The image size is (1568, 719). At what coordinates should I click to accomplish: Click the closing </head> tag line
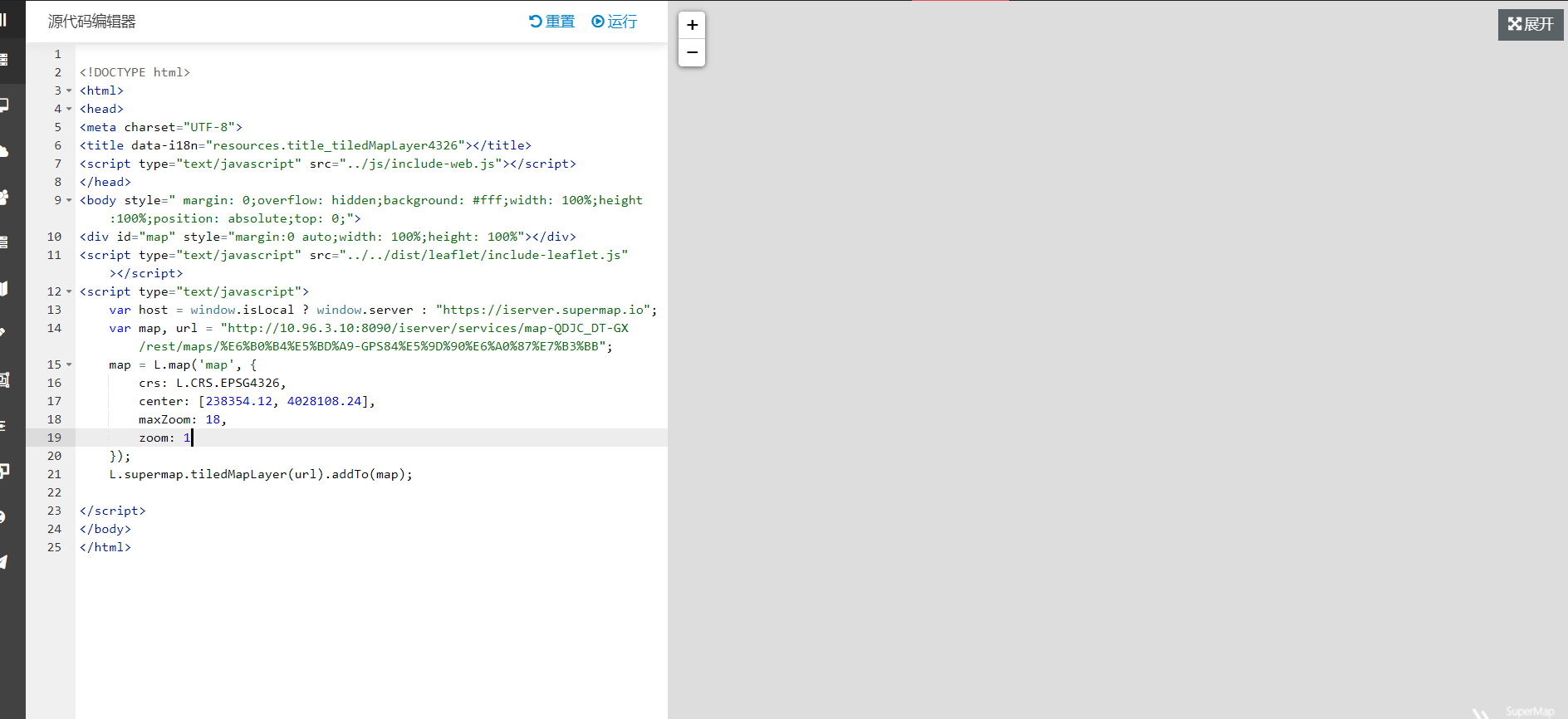105,182
